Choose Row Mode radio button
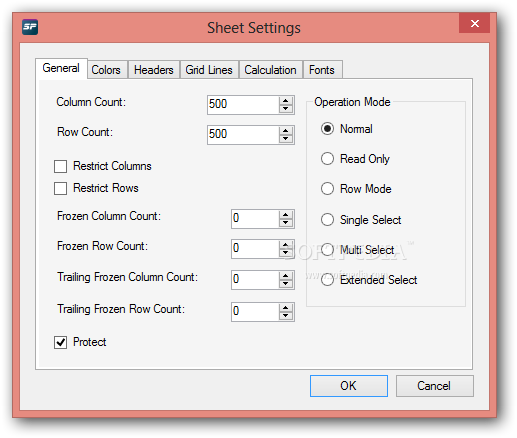 pos(327,189)
